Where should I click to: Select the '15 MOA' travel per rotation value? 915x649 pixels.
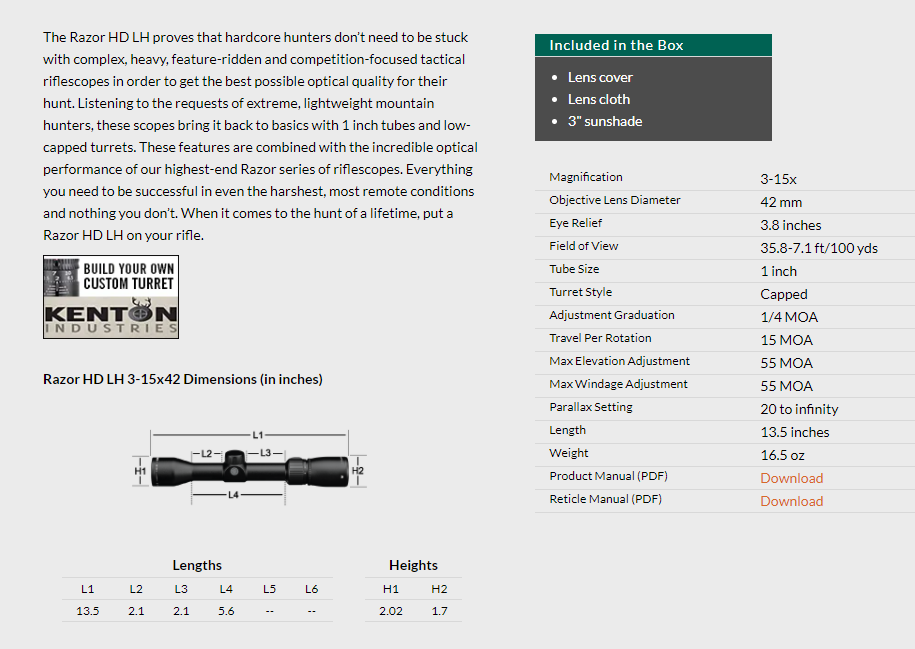pyautogui.click(x=786, y=340)
